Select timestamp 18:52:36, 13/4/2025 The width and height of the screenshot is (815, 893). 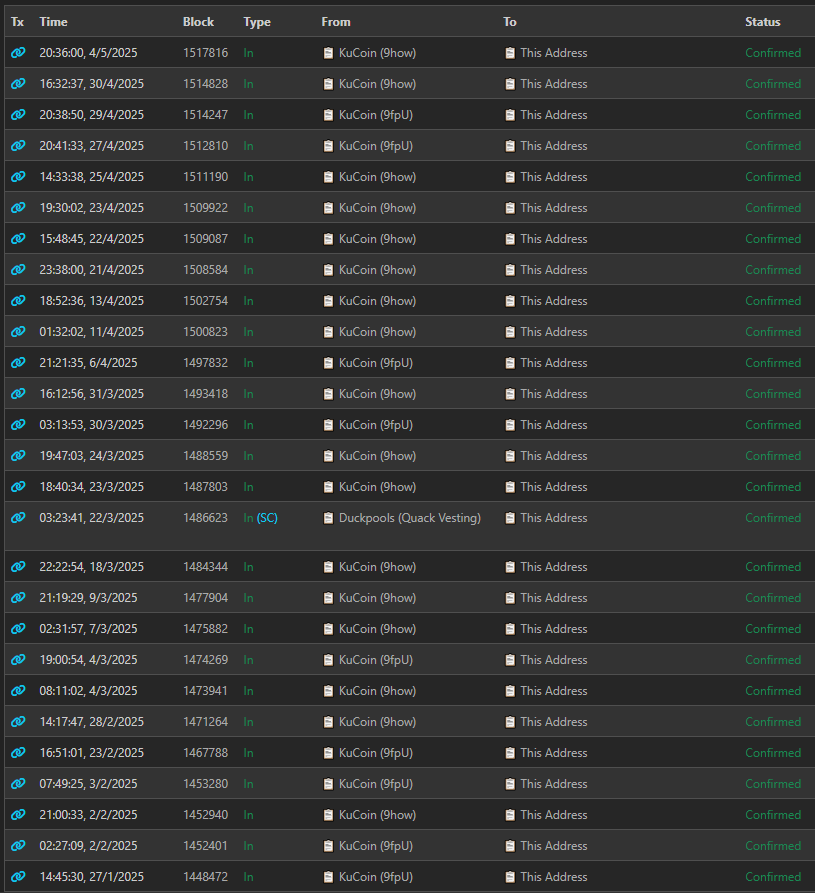coord(92,301)
